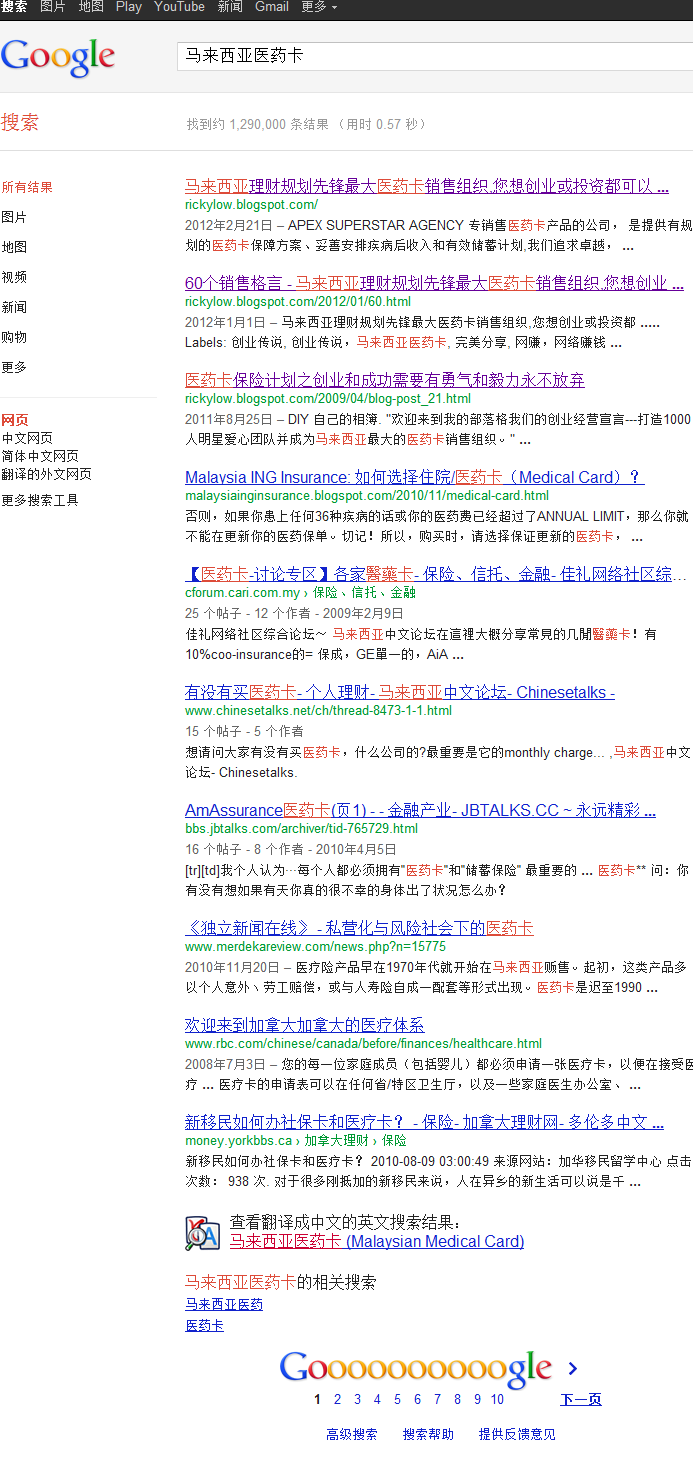Open Play in the top navigation bar

pos(129,7)
